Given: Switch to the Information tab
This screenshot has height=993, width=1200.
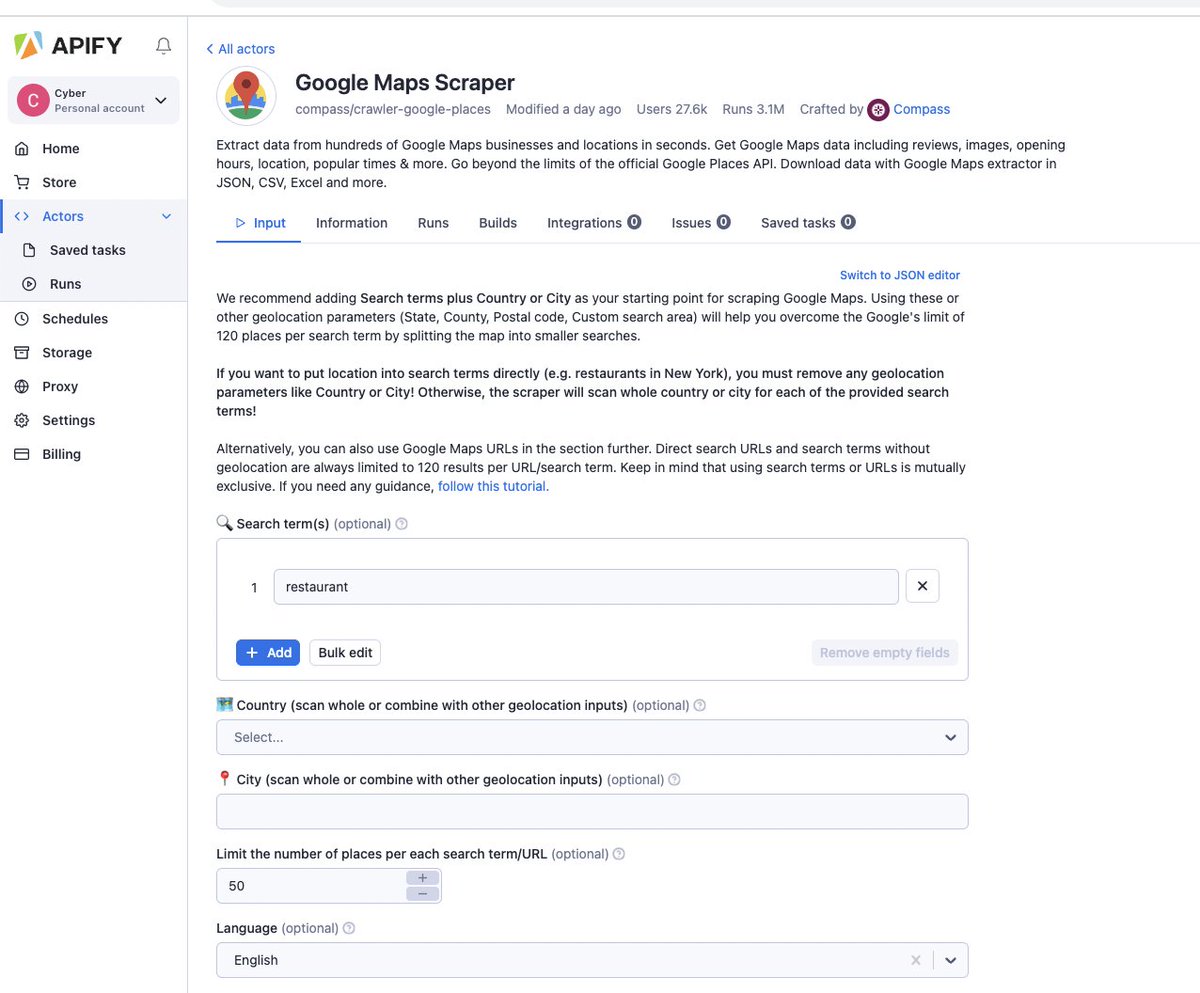Looking at the screenshot, I should click(352, 223).
